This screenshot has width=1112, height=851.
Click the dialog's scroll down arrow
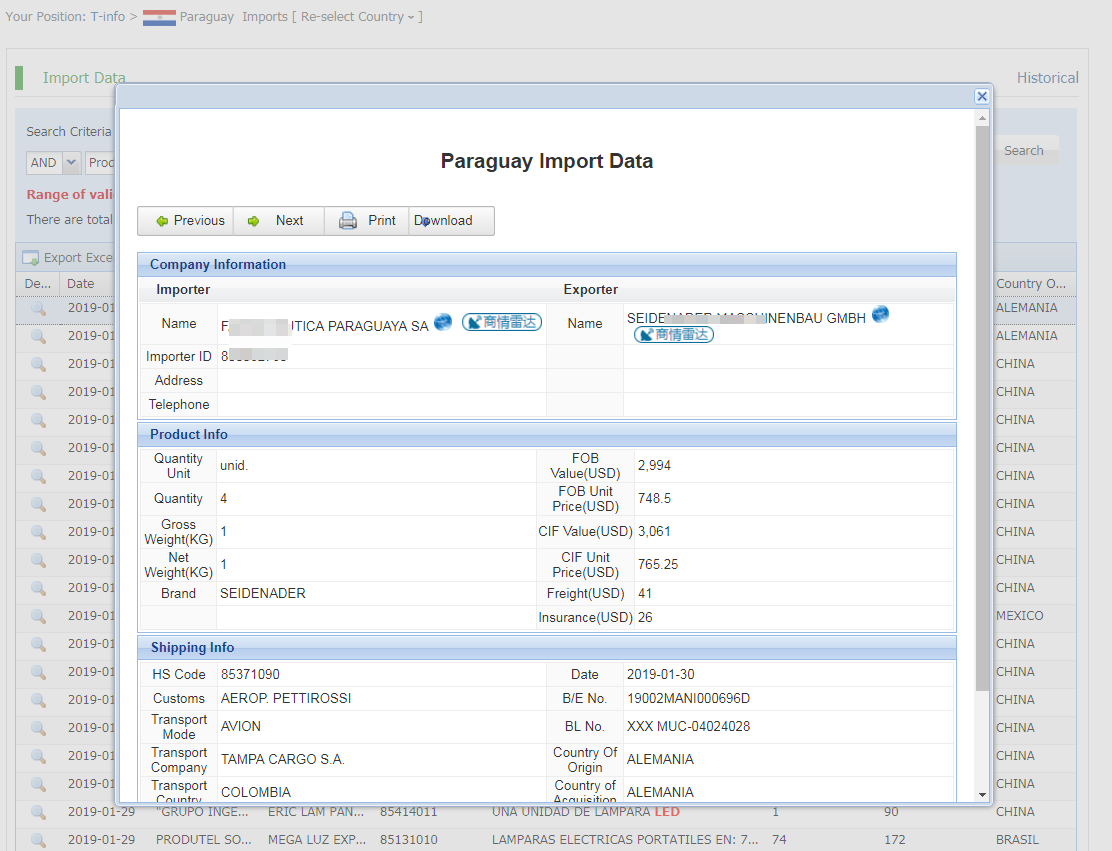tap(982, 794)
